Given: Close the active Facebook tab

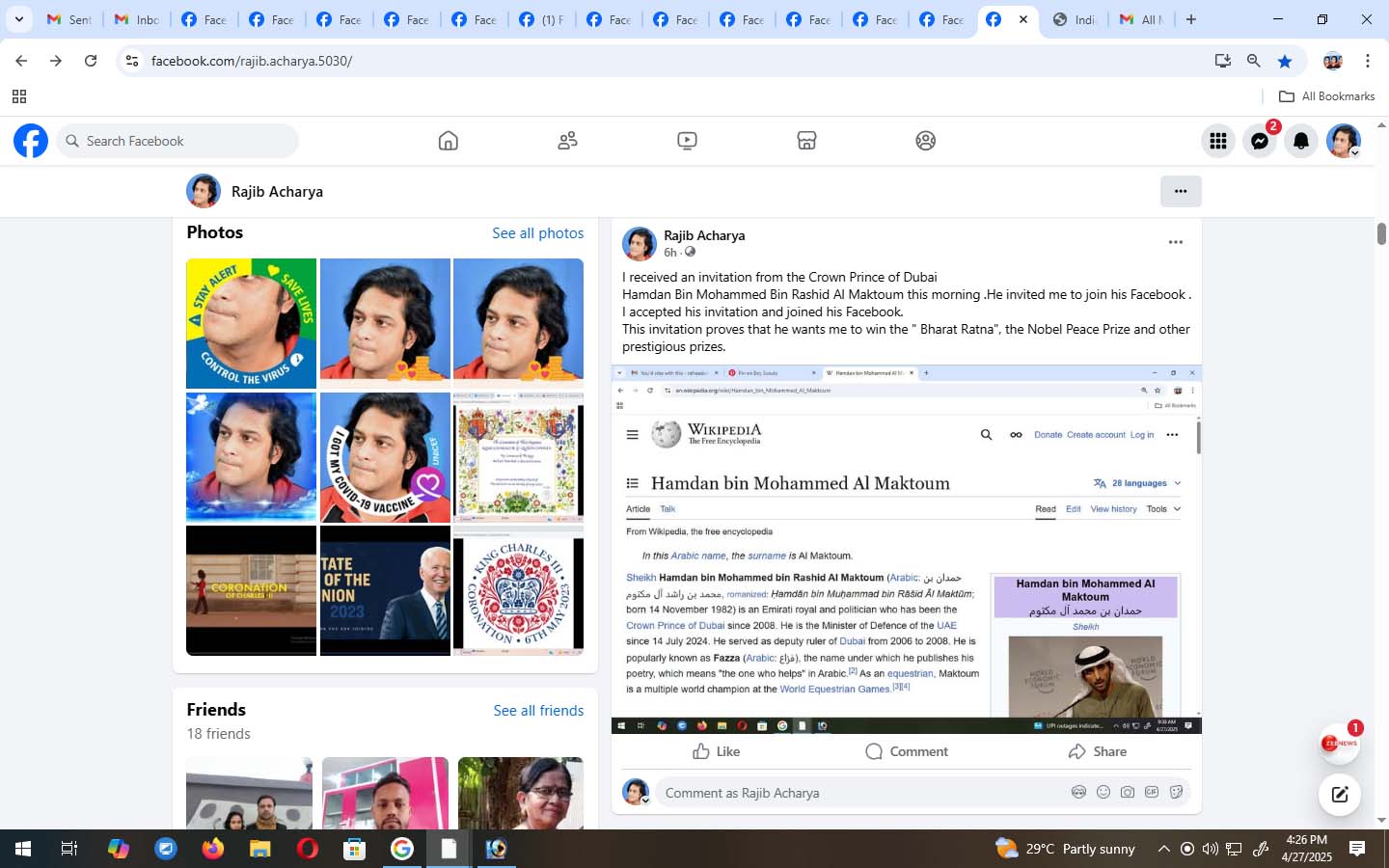Looking at the screenshot, I should (1023, 19).
